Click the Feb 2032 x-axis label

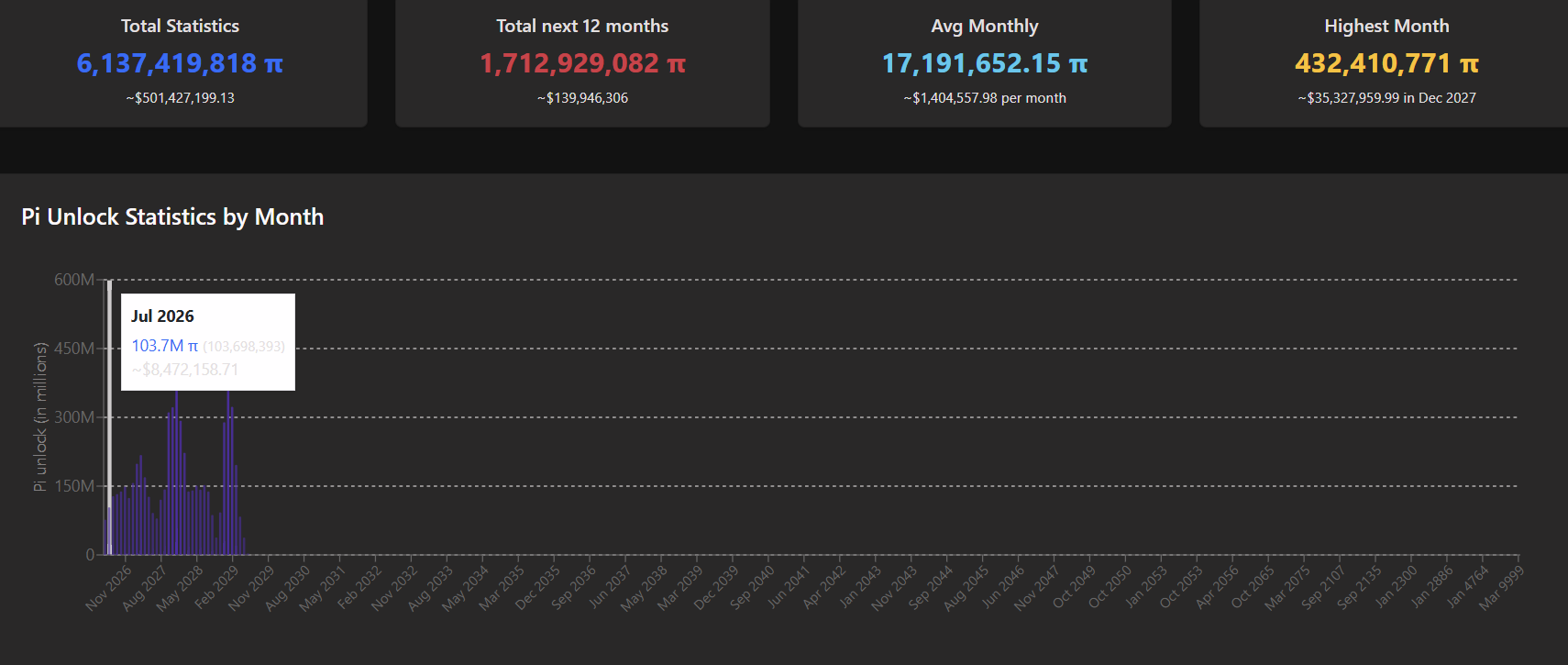tap(359, 588)
